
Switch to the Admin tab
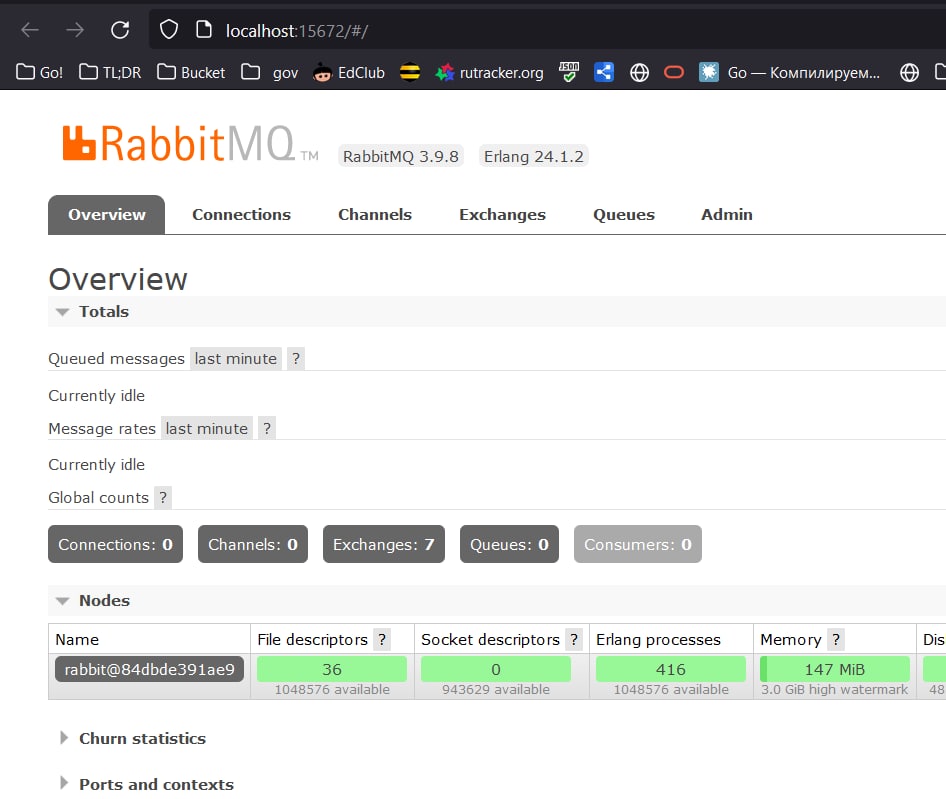pyautogui.click(x=726, y=214)
